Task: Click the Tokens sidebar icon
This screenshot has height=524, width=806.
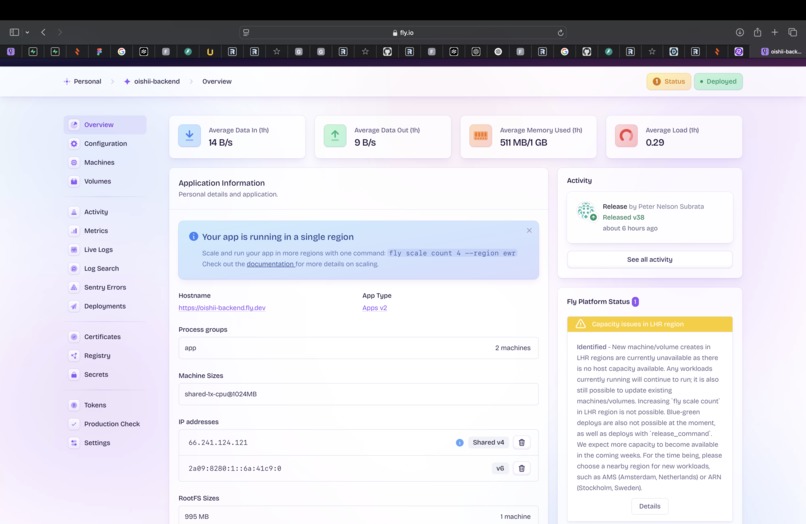Action: point(74,405)
